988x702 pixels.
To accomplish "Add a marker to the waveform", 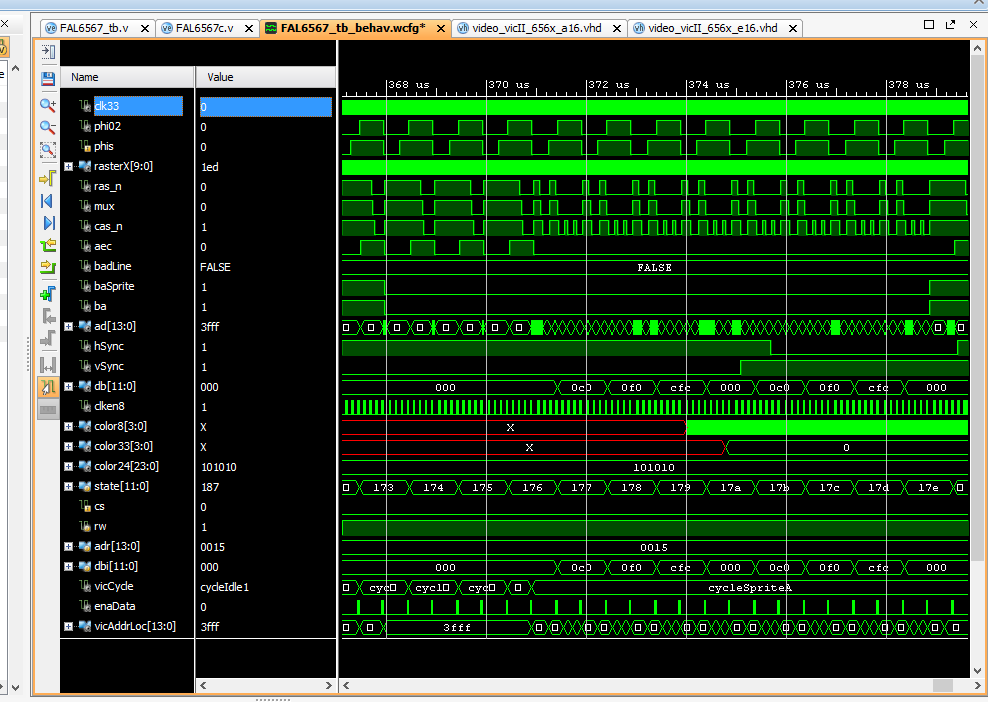I will pos(47,294).
